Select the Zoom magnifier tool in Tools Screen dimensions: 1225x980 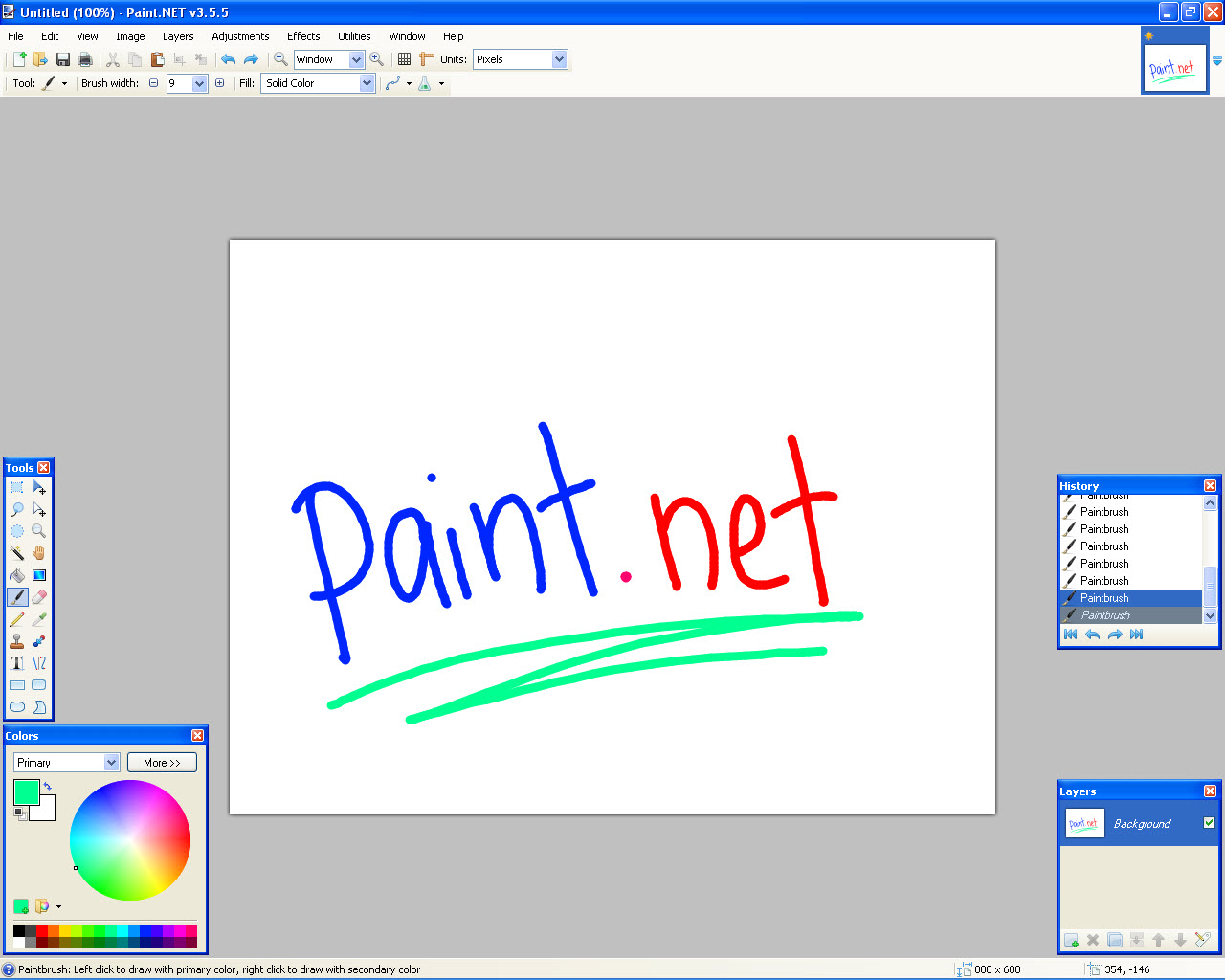(x=39, y=531)
